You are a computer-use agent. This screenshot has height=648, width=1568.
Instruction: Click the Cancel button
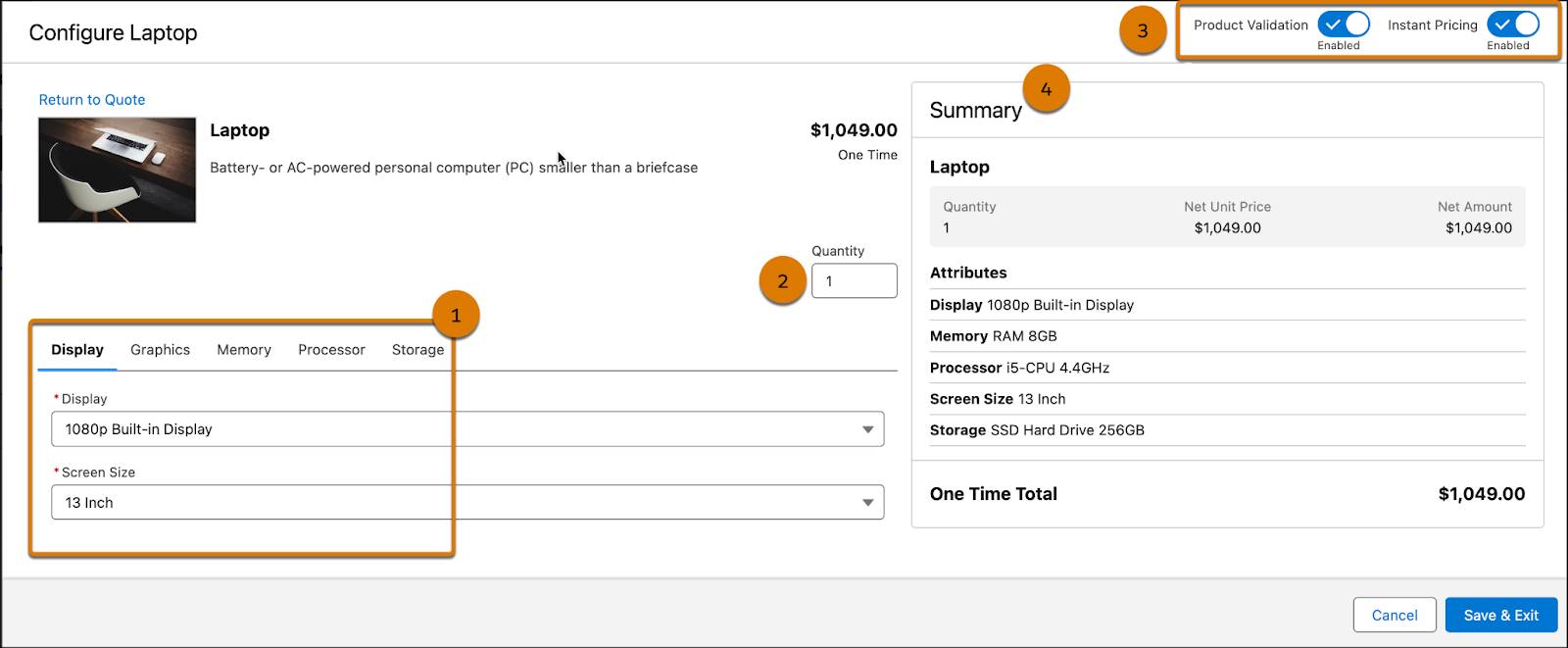click(1394, 616)
